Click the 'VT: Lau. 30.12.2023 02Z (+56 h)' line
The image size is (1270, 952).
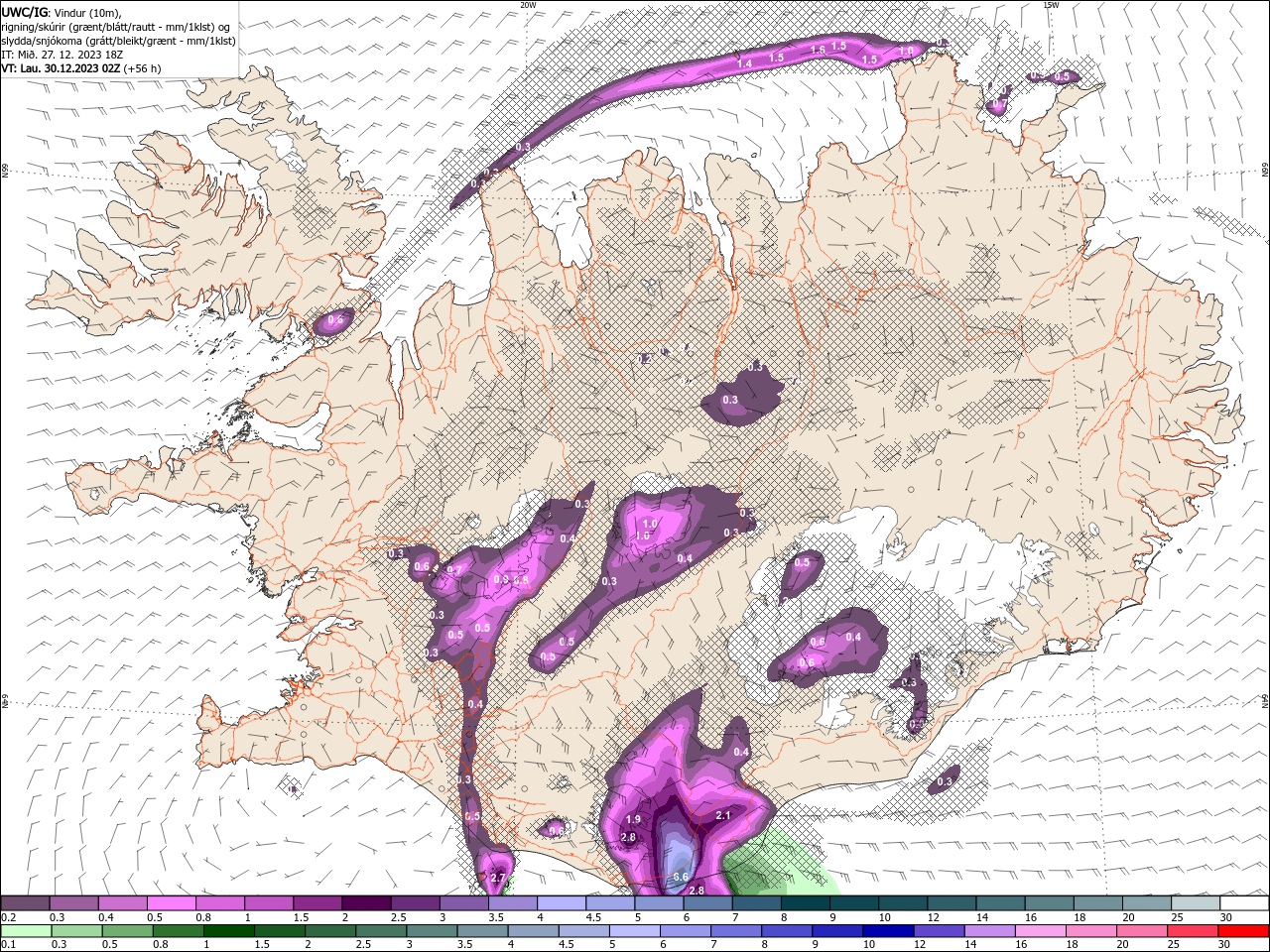[81, 68]
